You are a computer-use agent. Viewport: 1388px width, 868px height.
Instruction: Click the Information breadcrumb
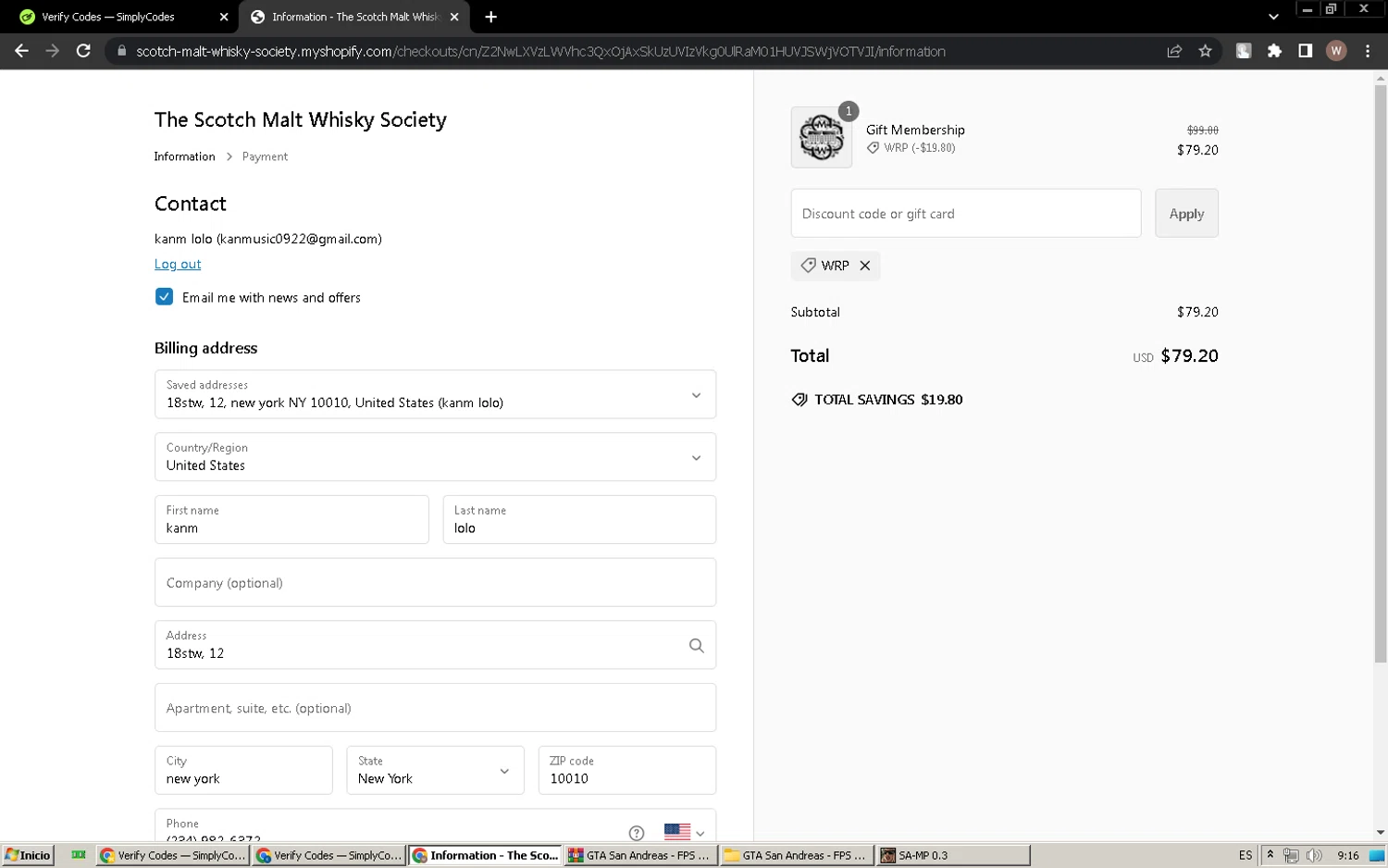[x=184, y=156]
